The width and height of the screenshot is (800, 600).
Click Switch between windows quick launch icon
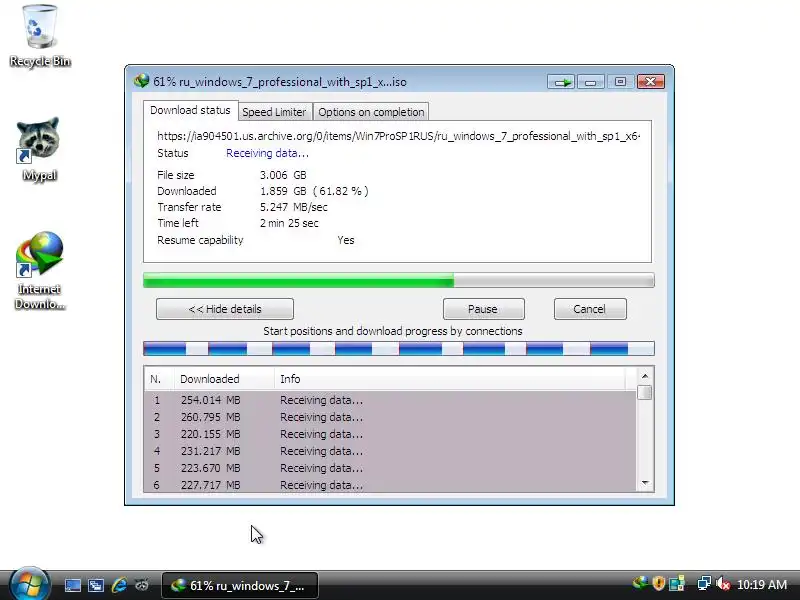tap(95, 585)
